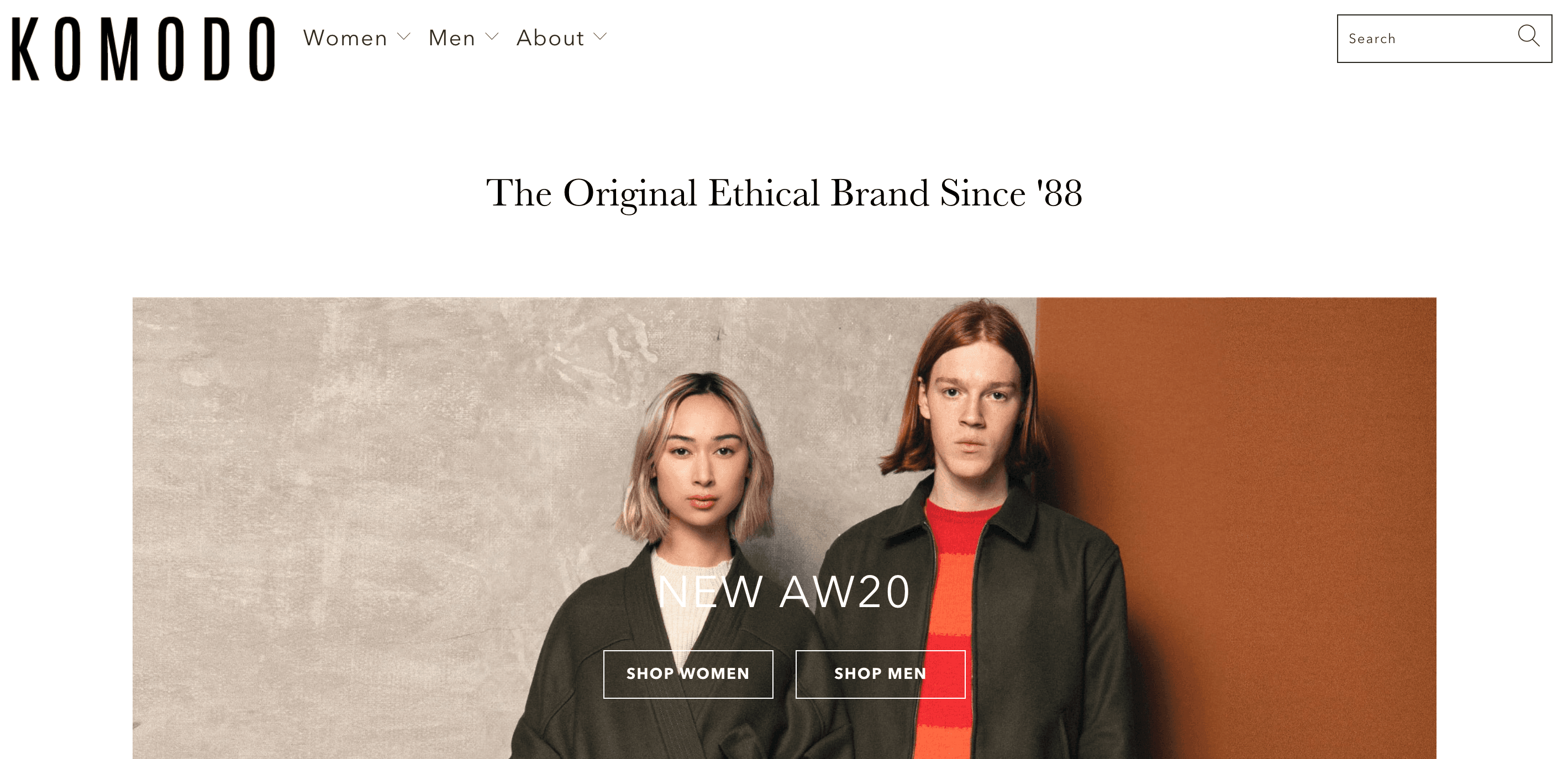Expand the Men menu chevron
This screenshot has height=759, width=1568.
click(492, 36)
